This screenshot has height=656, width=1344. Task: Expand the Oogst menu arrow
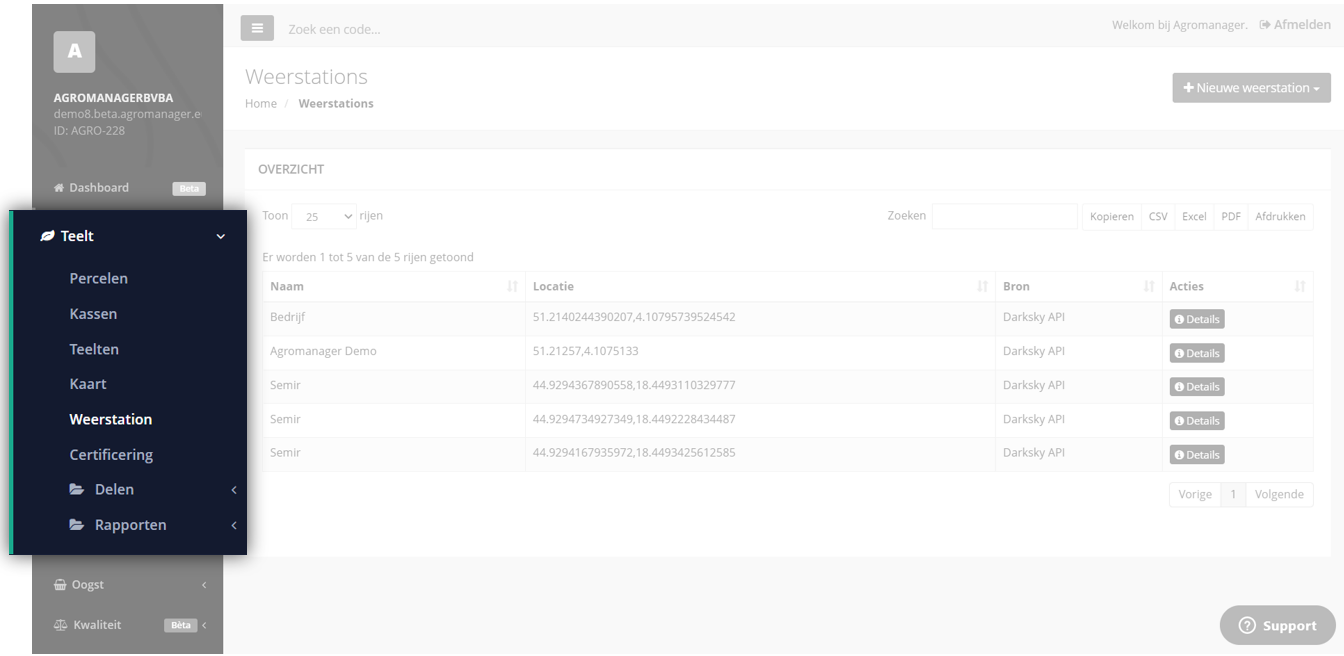click(204, 585)
